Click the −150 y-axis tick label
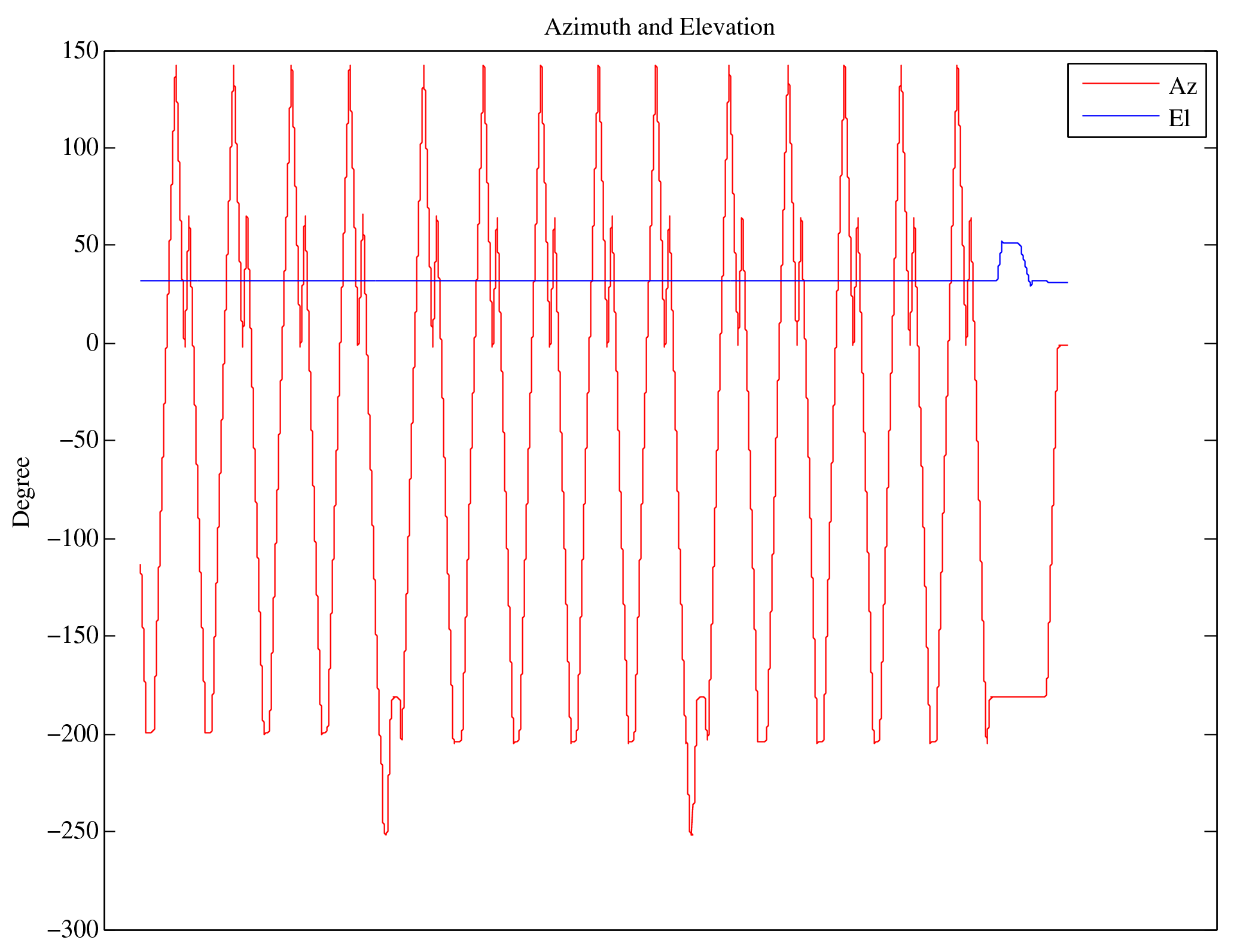The width and height of the screenshot is (1234, 952). (x=73, y=636)
